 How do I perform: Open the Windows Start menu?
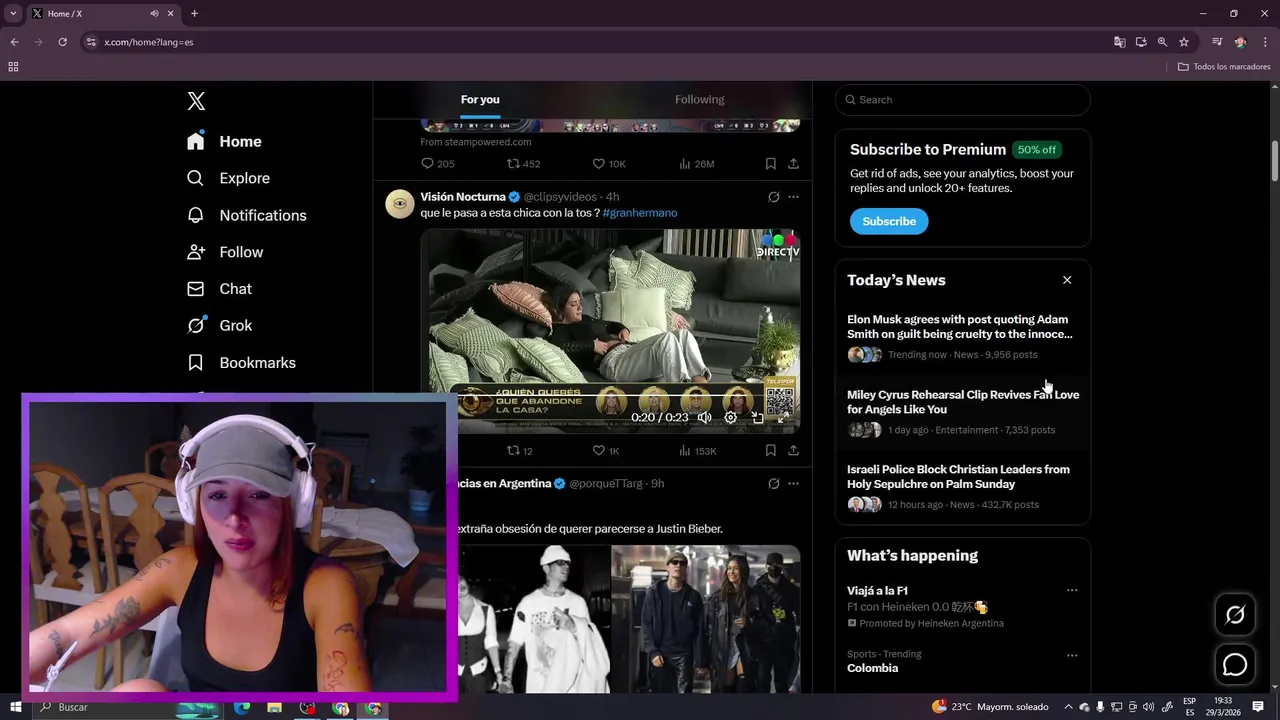pyautogui.click(x=15, y=707)
